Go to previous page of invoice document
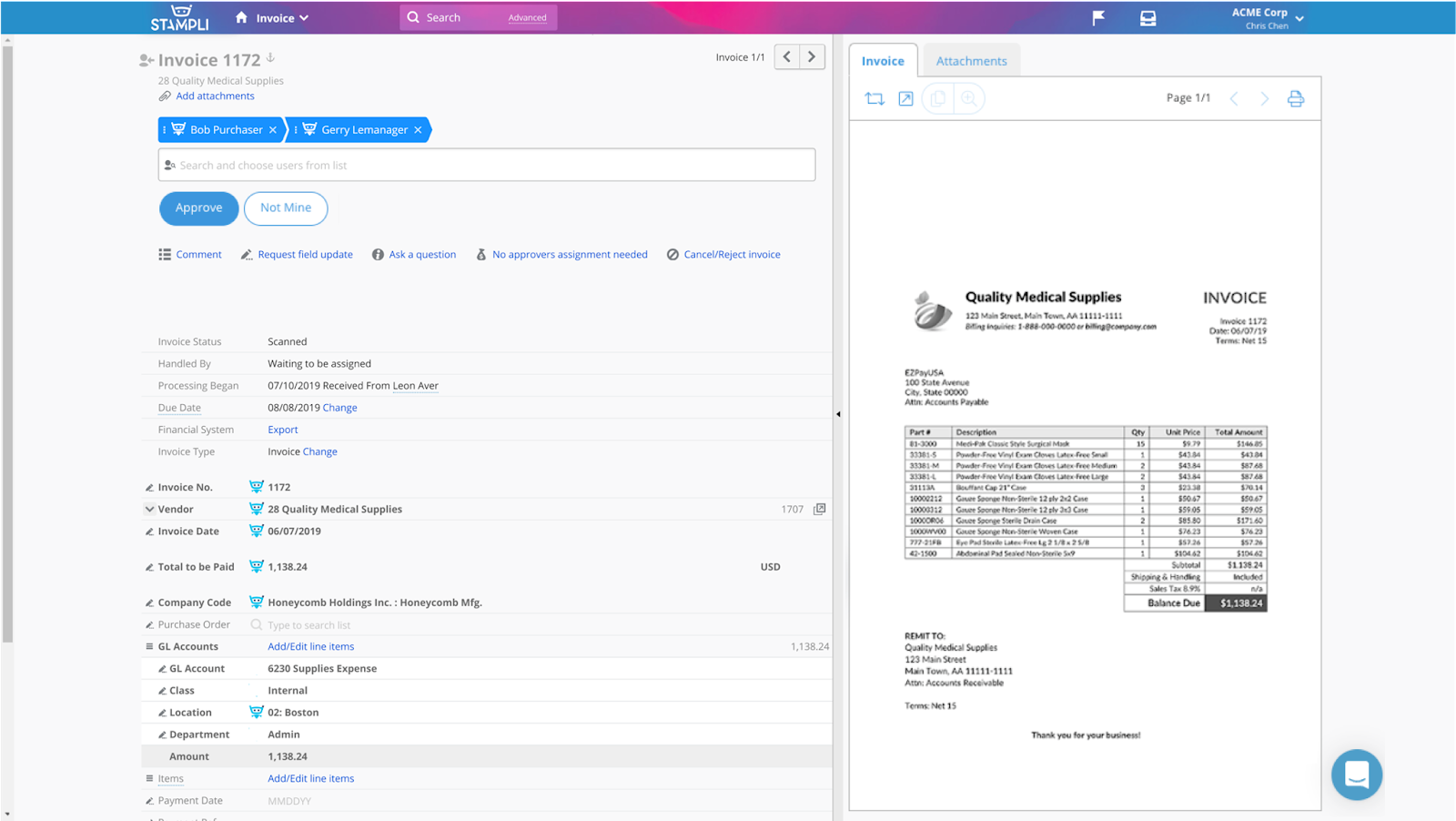1456x821 pixels. (x=1234, y=98)
